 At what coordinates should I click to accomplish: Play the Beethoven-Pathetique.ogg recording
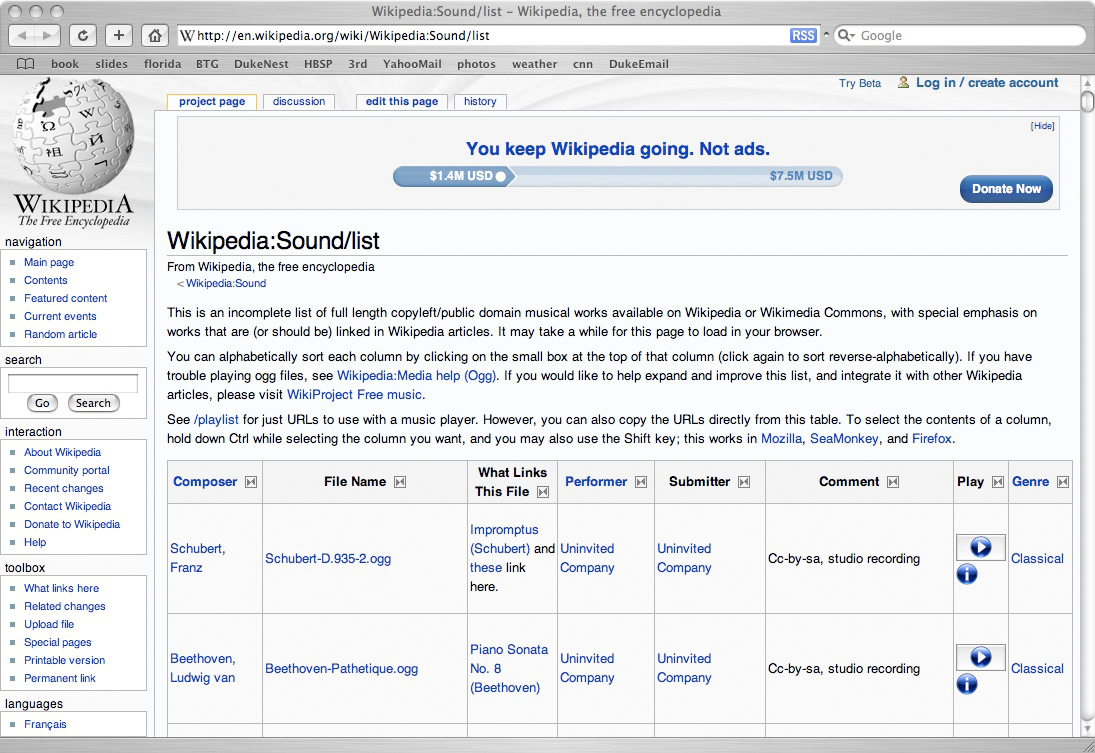pos(980,657)
